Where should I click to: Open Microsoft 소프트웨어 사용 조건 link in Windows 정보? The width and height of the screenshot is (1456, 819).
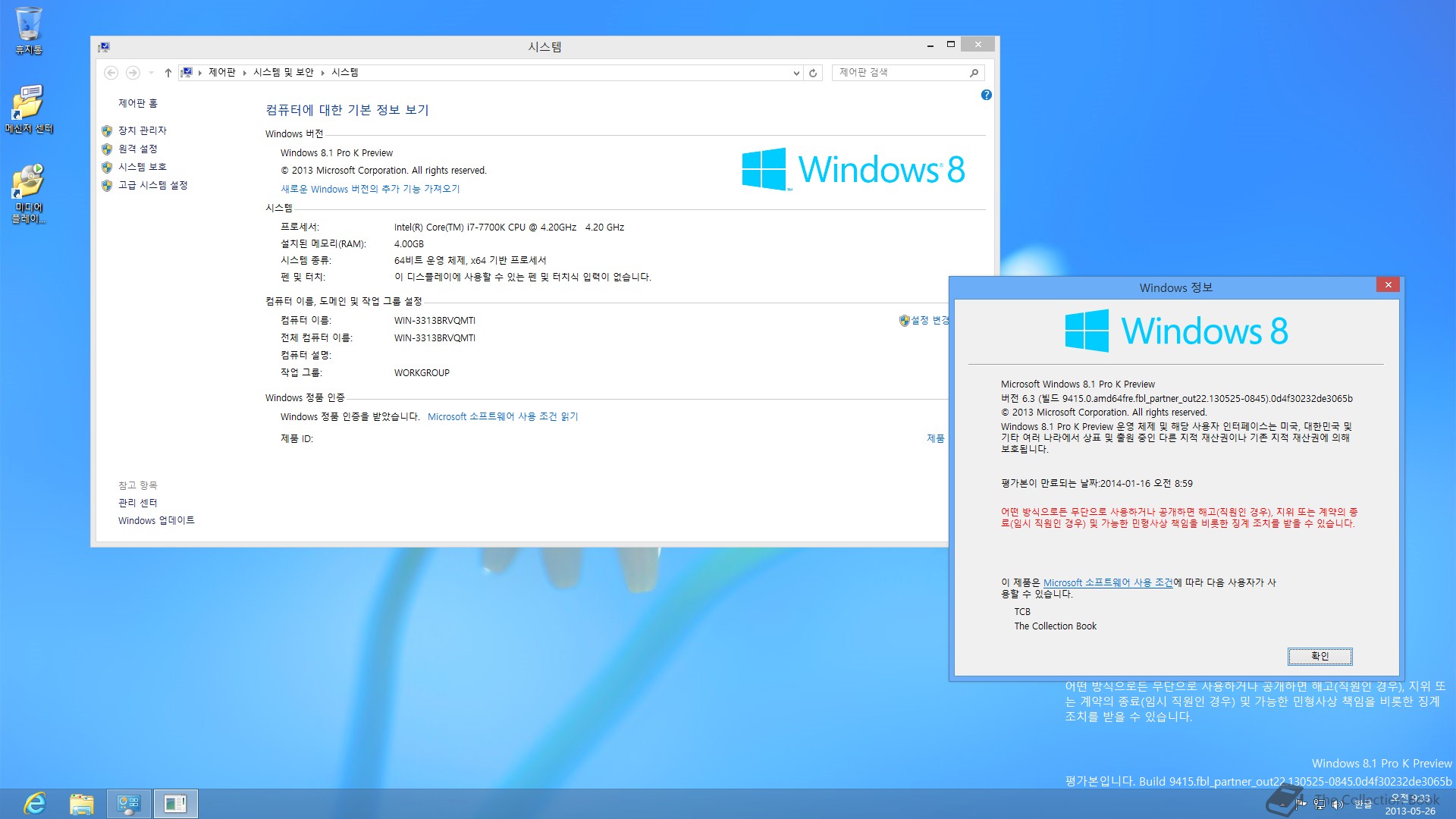(1108, 582)
